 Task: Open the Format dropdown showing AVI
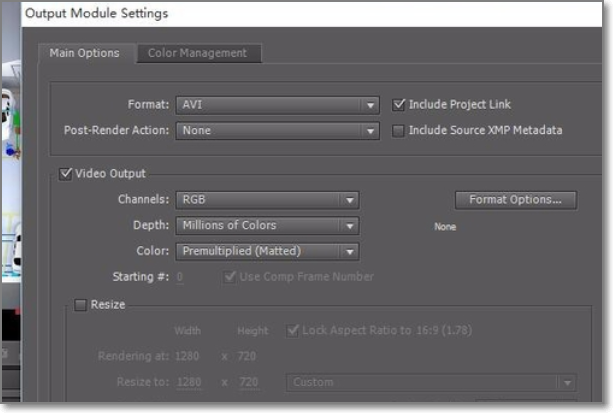277,104
